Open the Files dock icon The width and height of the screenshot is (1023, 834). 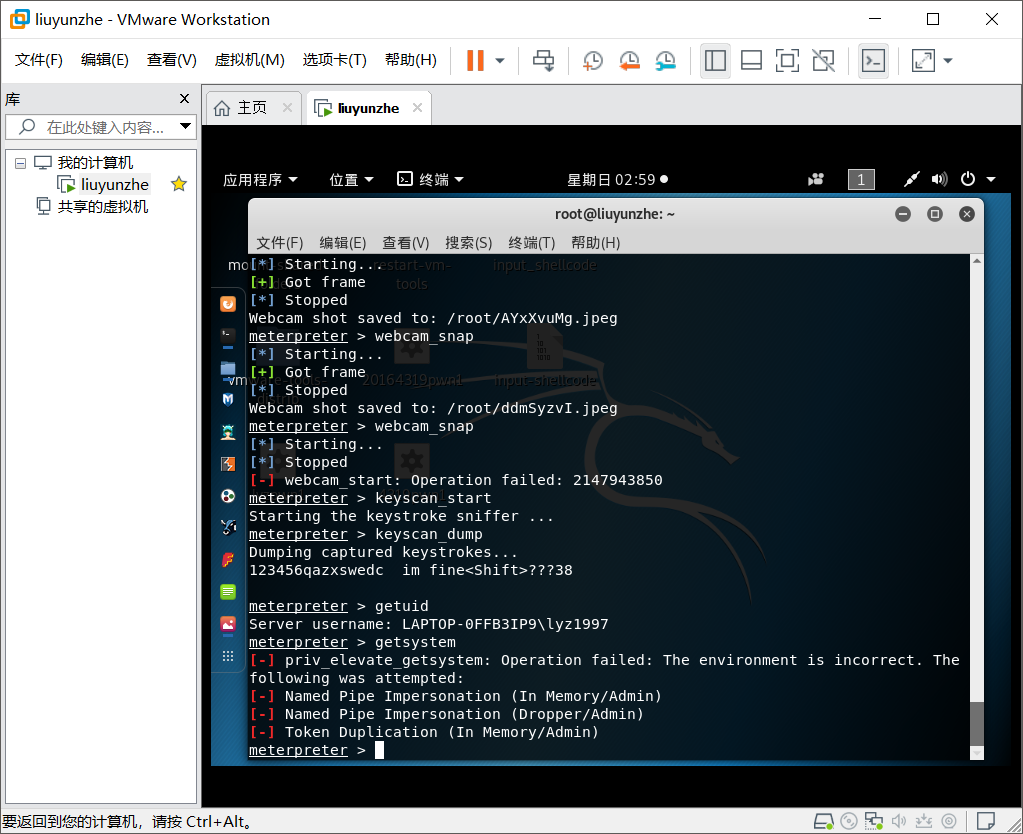click(x=228, y=369)
